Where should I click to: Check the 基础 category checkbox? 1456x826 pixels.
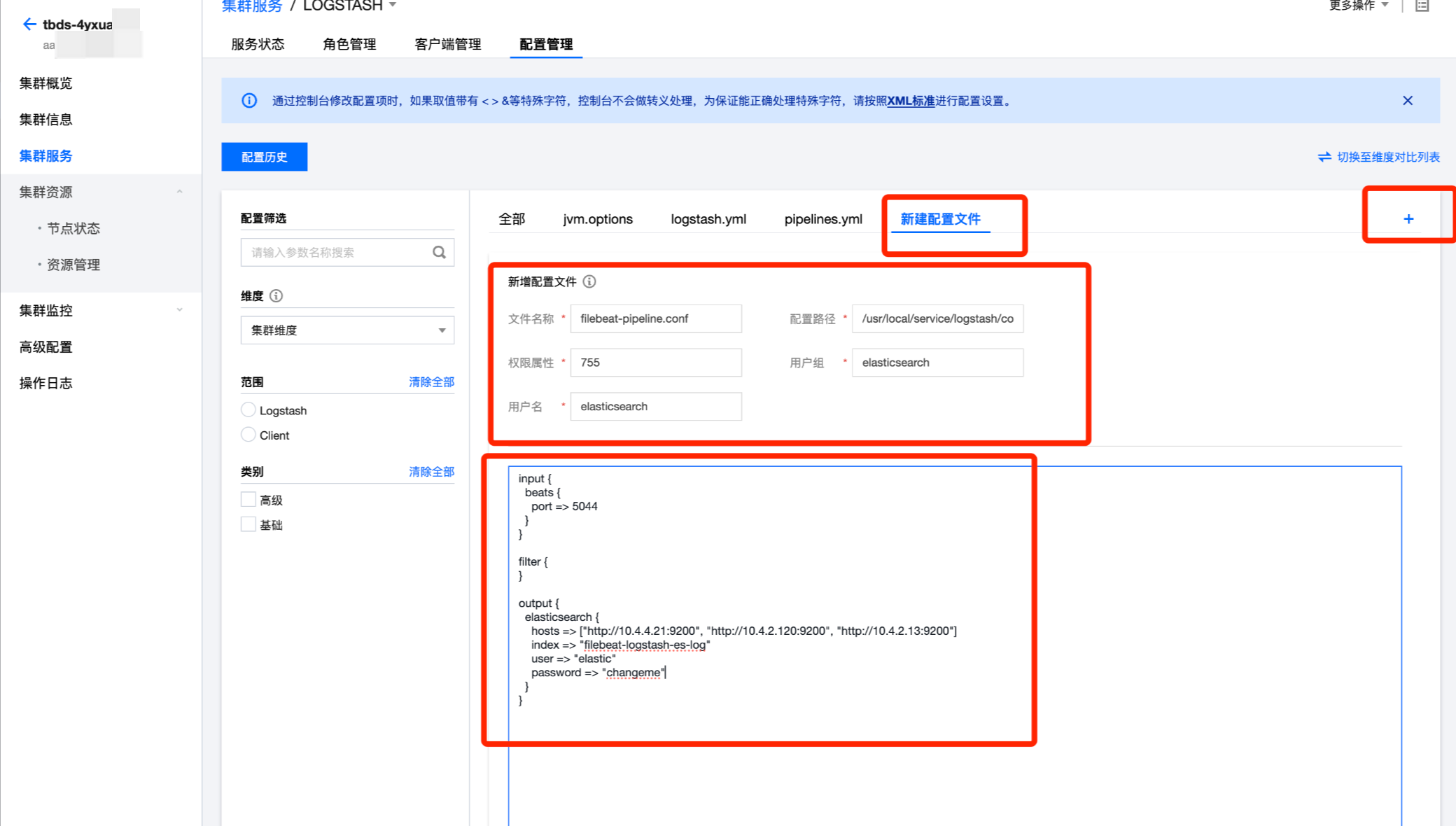(248, 525)
